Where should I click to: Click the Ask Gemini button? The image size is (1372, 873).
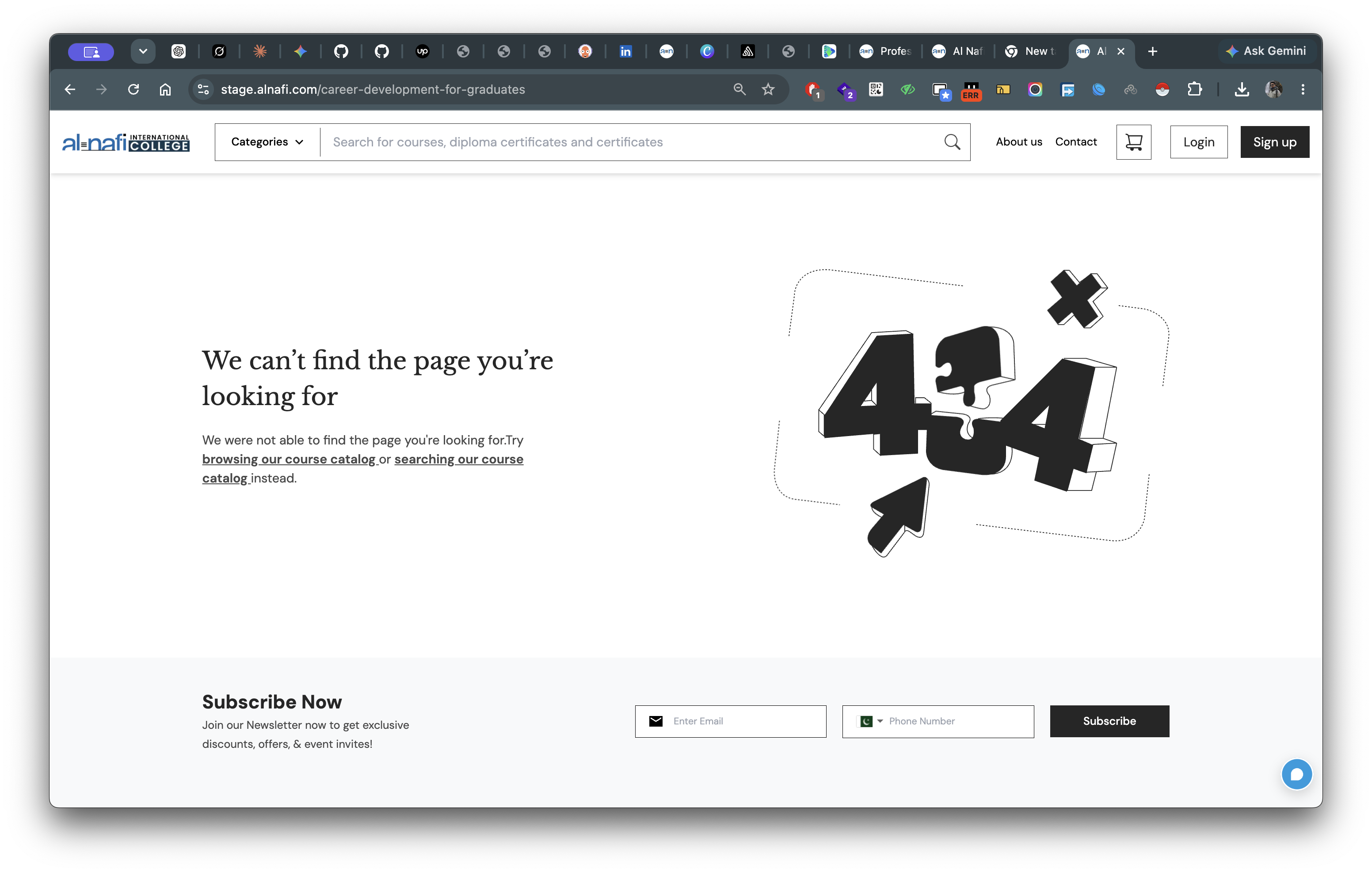1265,51
